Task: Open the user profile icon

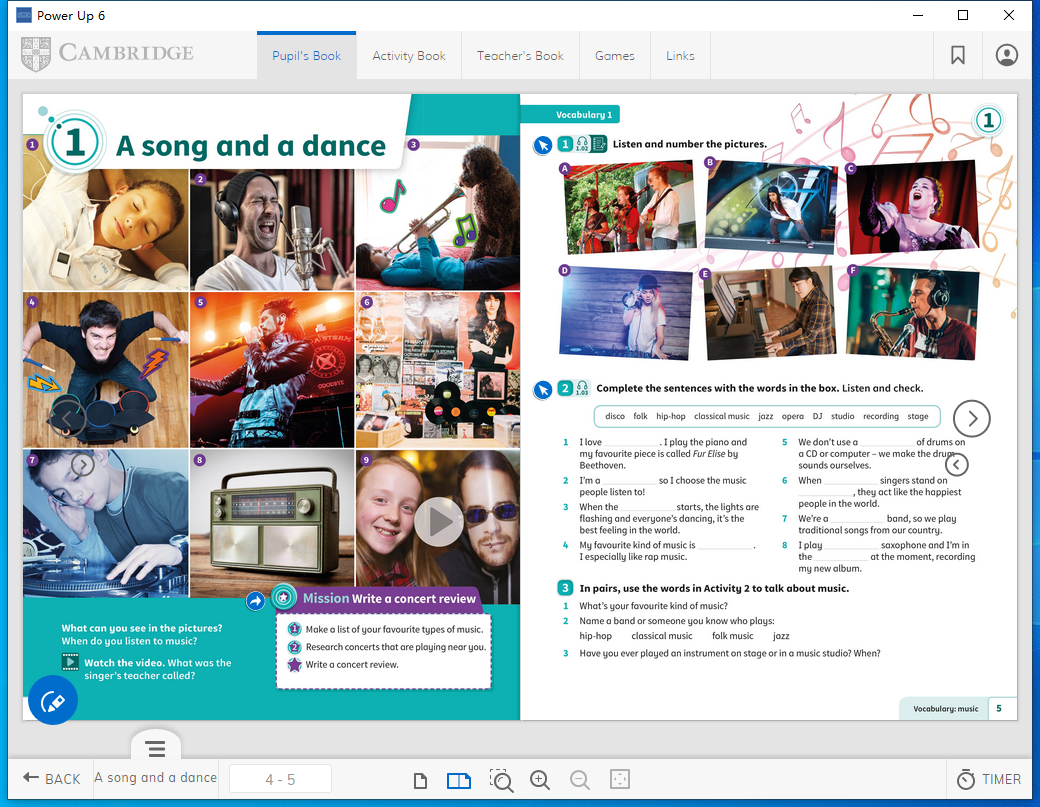Action: [1006, 56]
